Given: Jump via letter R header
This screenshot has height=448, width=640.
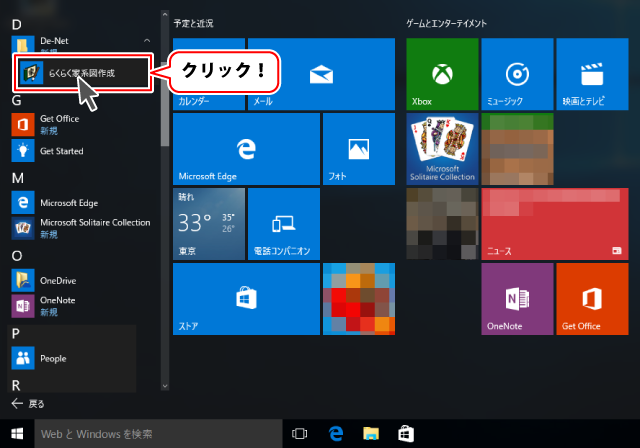Looking at the screenshot, I should pyautogui.click(x=16, y=385).
